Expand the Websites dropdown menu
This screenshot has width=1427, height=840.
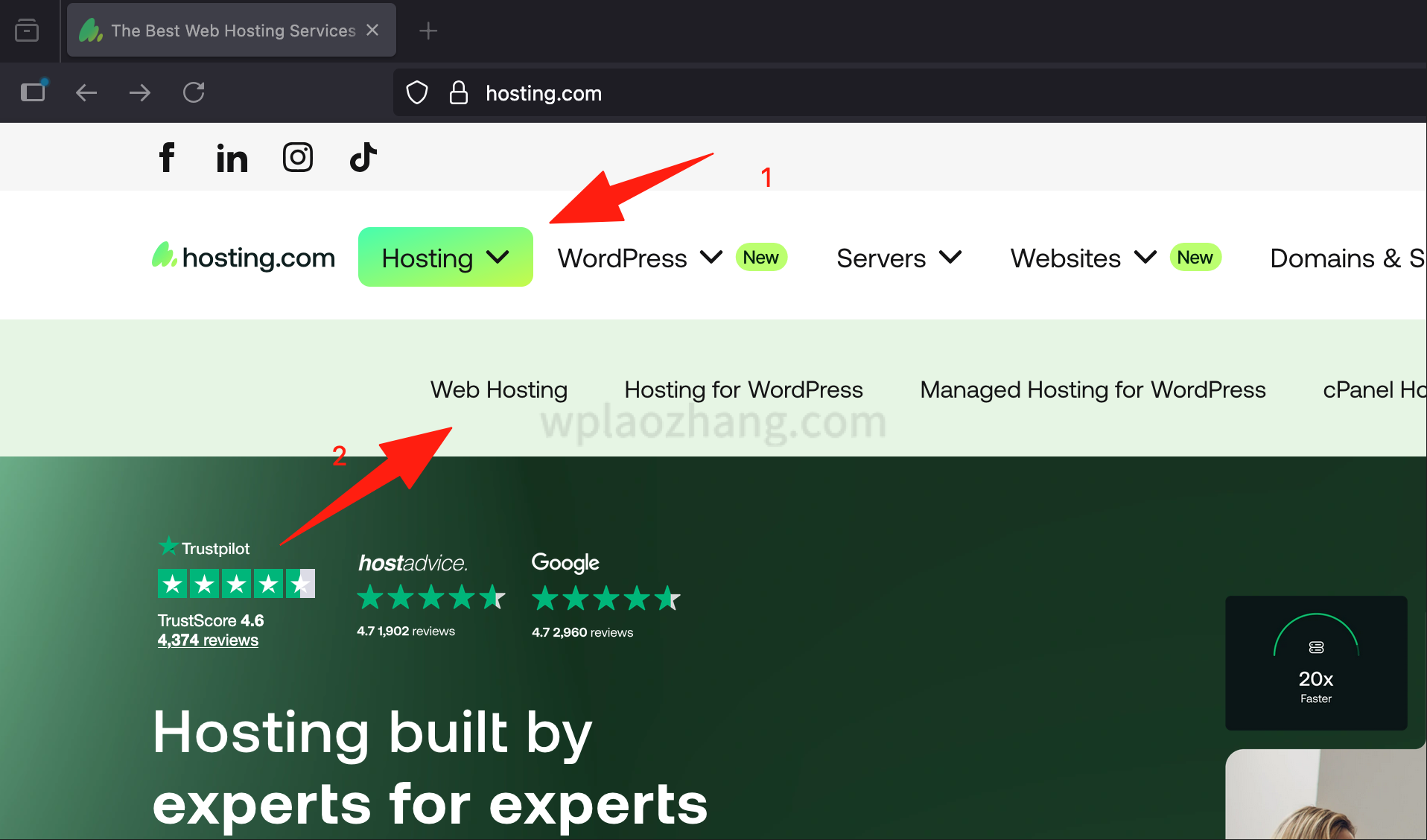(x=1083, y=258)
